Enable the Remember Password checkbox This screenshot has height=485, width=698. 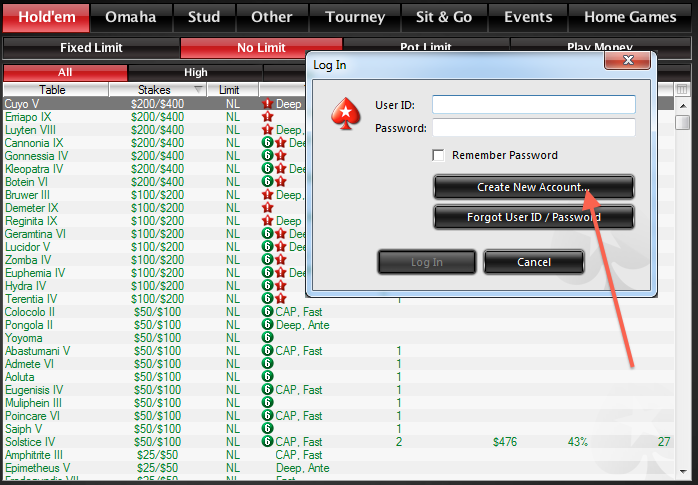click(438, 155)
